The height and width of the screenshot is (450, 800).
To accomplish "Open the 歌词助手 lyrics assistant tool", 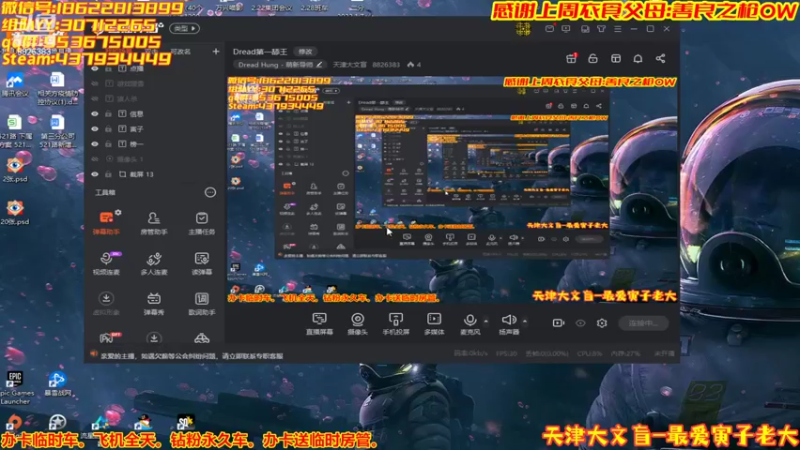I will point(202,304).
